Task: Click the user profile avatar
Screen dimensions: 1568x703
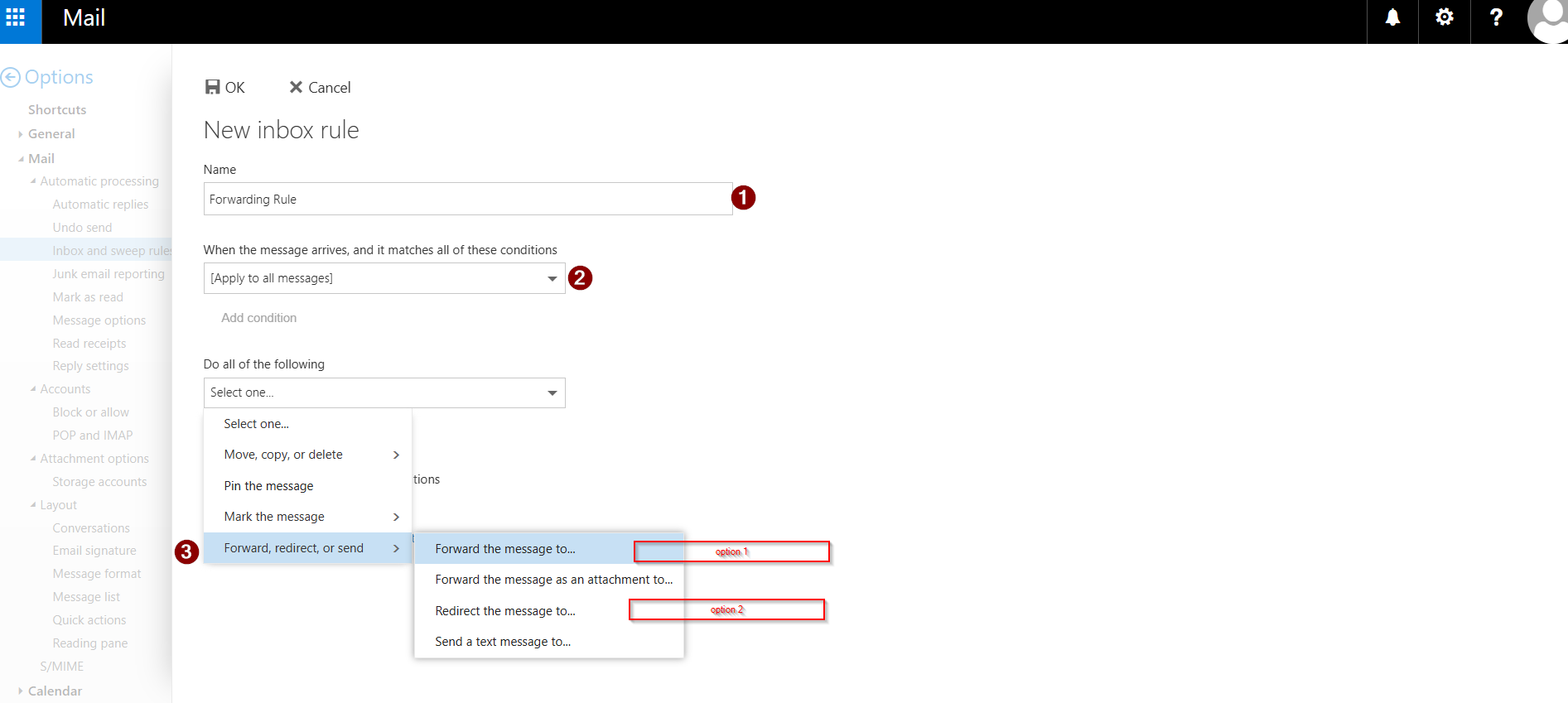Action: (1548, 20)
